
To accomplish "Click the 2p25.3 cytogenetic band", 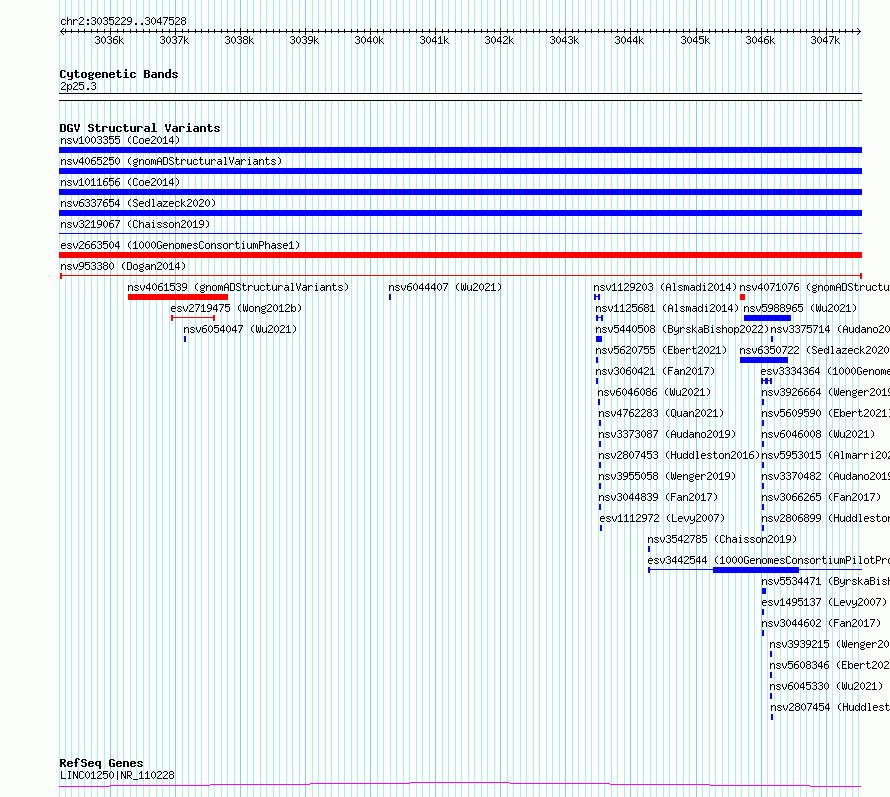I will (x=78, y=86).
